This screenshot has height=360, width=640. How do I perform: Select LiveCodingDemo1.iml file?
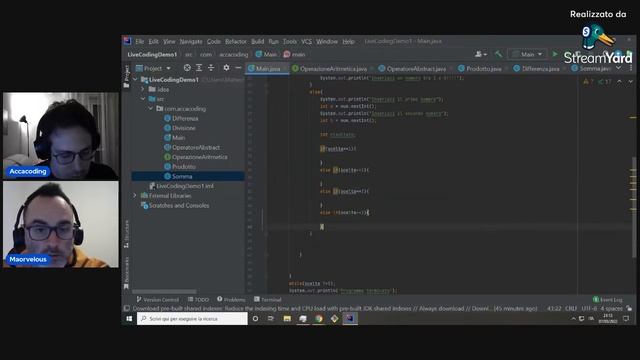[x=181, y=186]
